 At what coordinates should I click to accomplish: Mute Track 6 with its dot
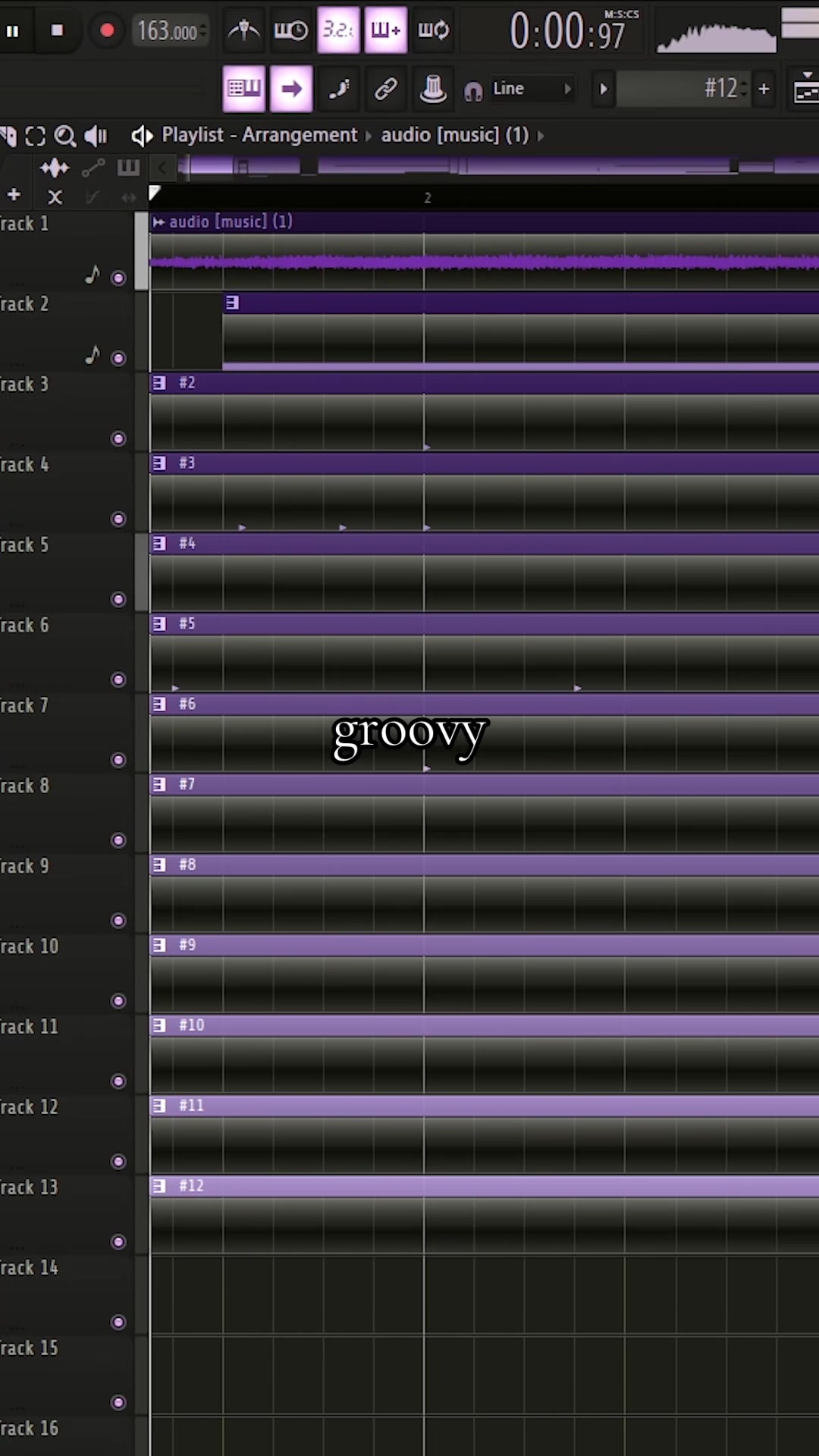(118, 680)
